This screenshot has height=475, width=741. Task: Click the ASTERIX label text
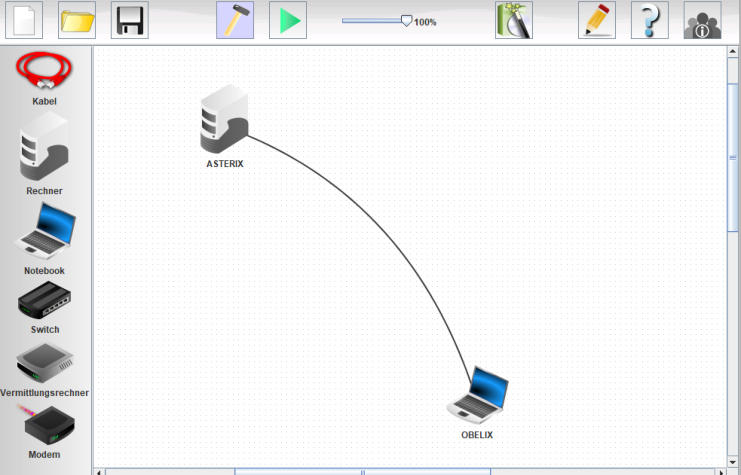coord(225,164)
